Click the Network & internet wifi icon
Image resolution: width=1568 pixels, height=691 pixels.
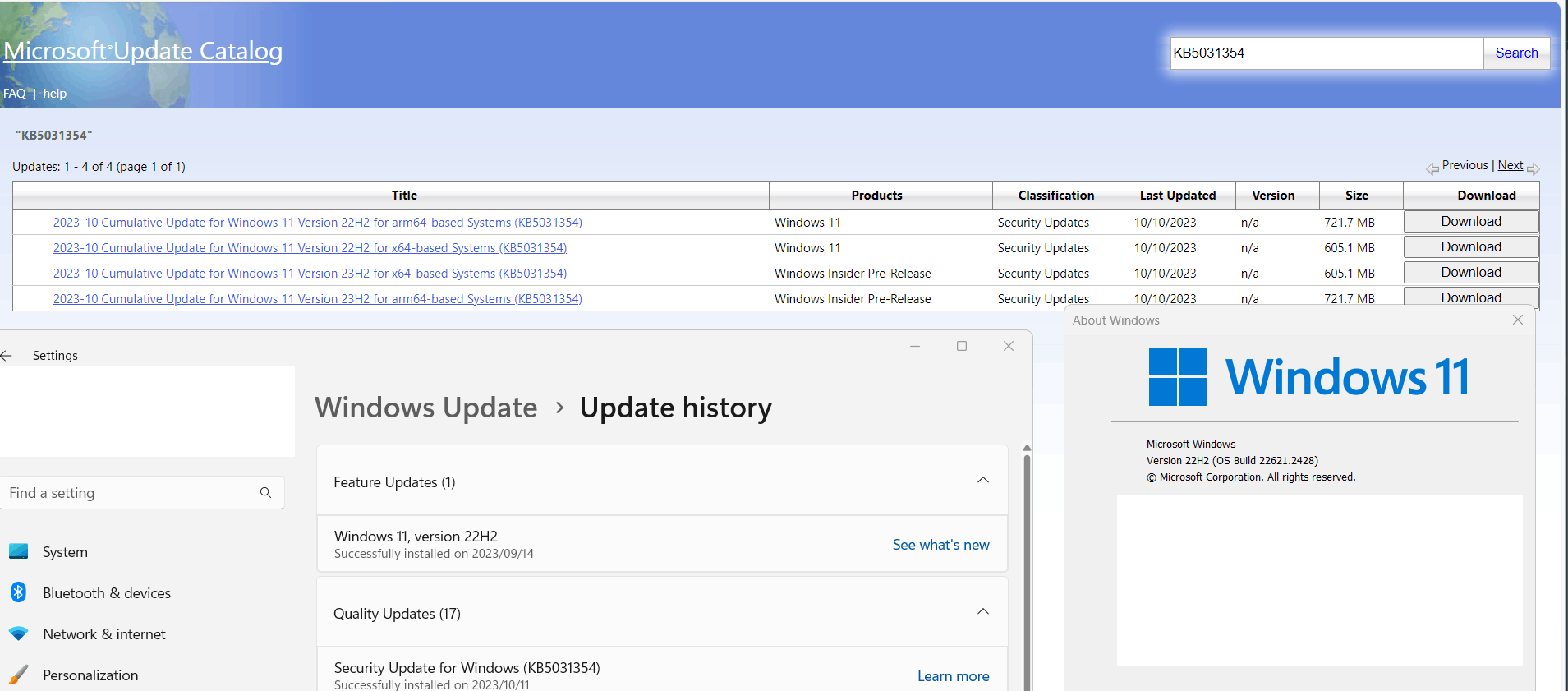18,633
